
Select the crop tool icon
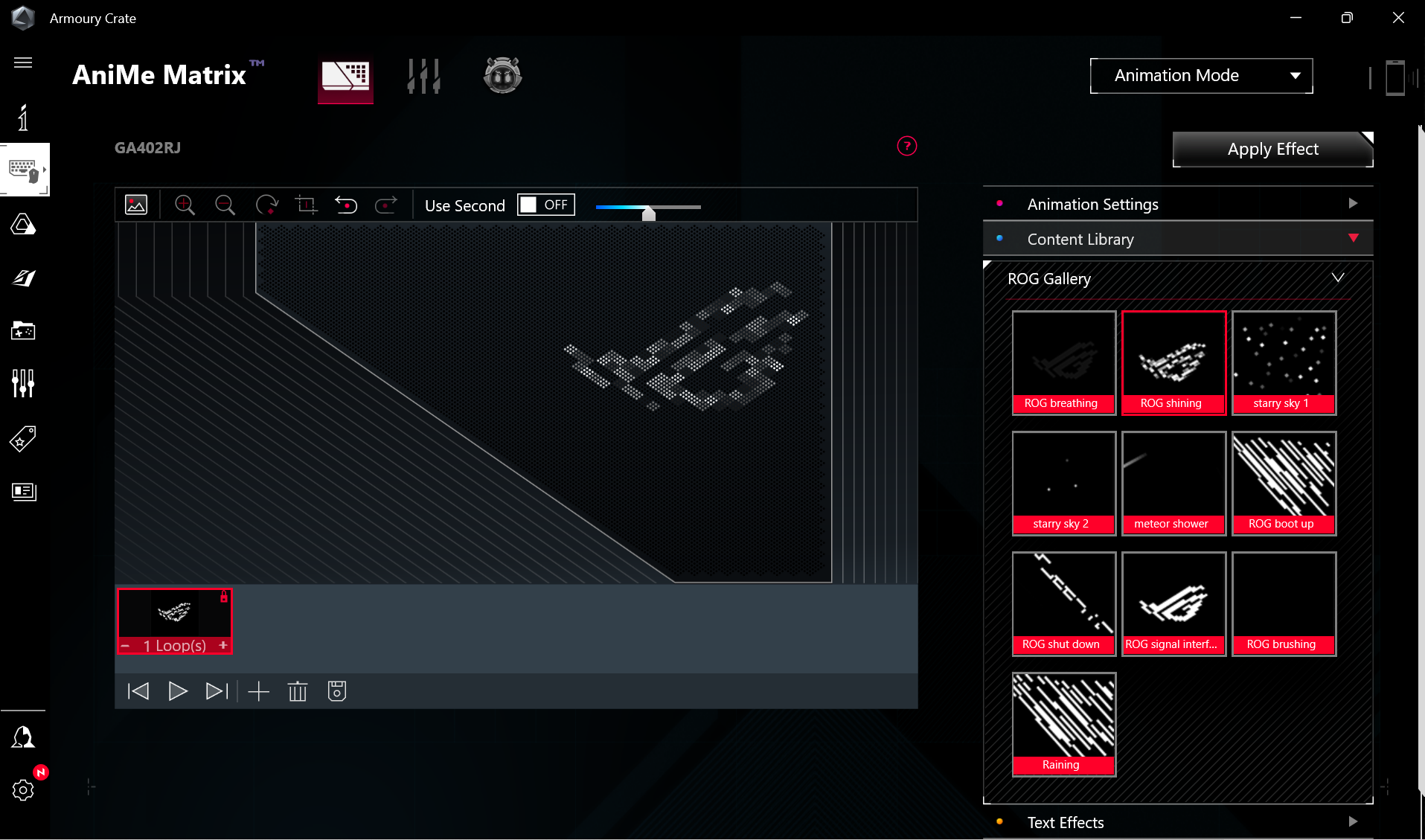[306, 205]
